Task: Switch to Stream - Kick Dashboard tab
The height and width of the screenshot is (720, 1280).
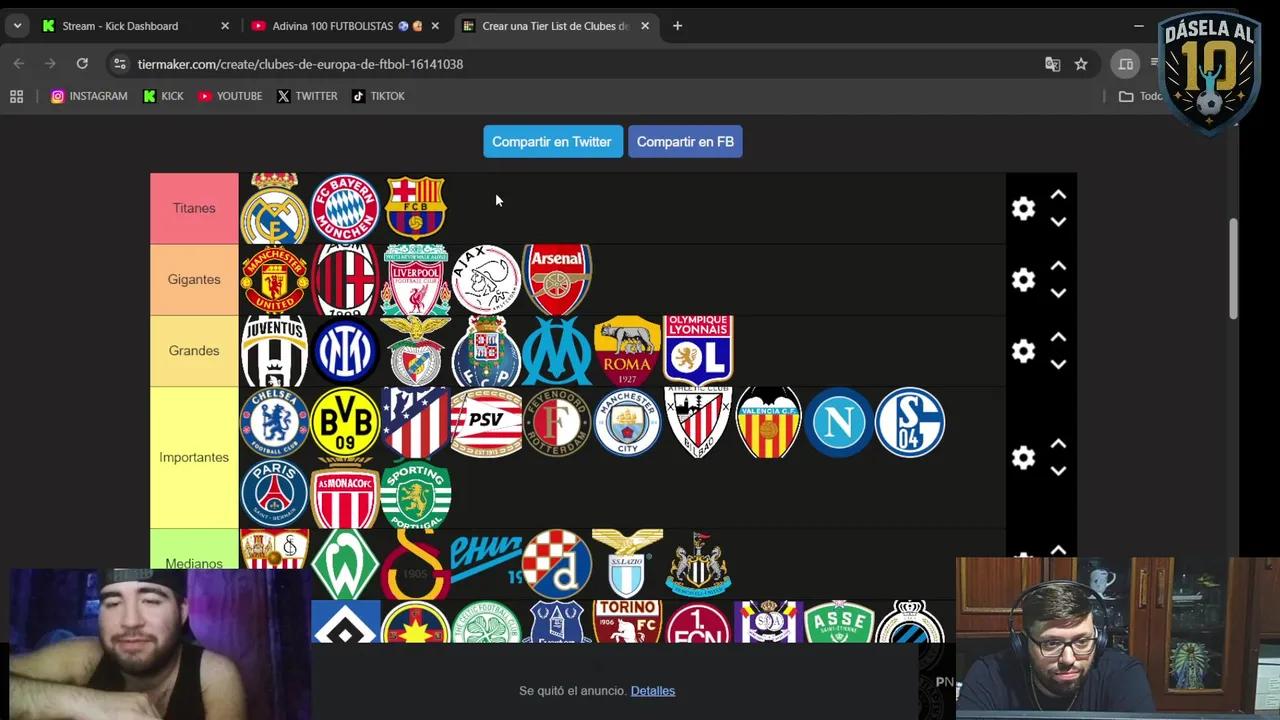Action: [x=135, y=26]
